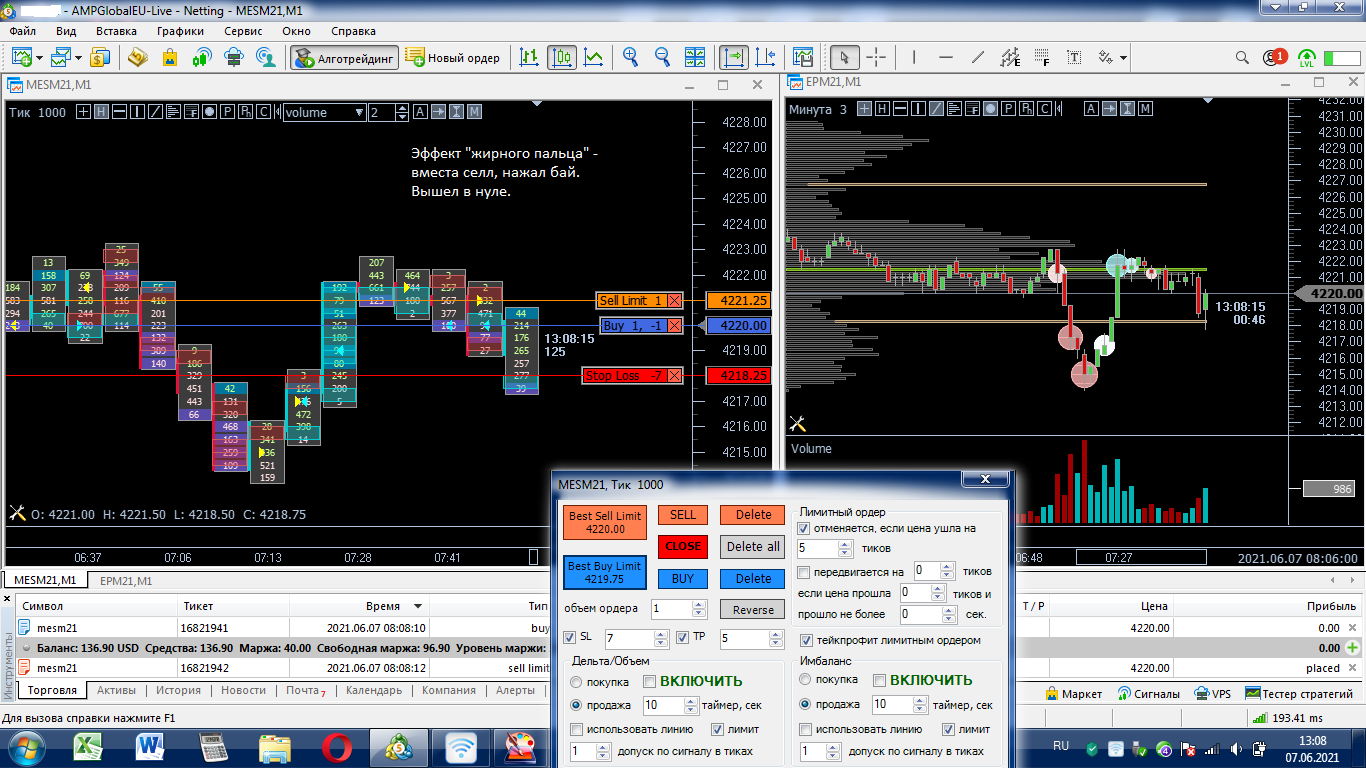Toggle chart shift from the right border

pos(766,58)
